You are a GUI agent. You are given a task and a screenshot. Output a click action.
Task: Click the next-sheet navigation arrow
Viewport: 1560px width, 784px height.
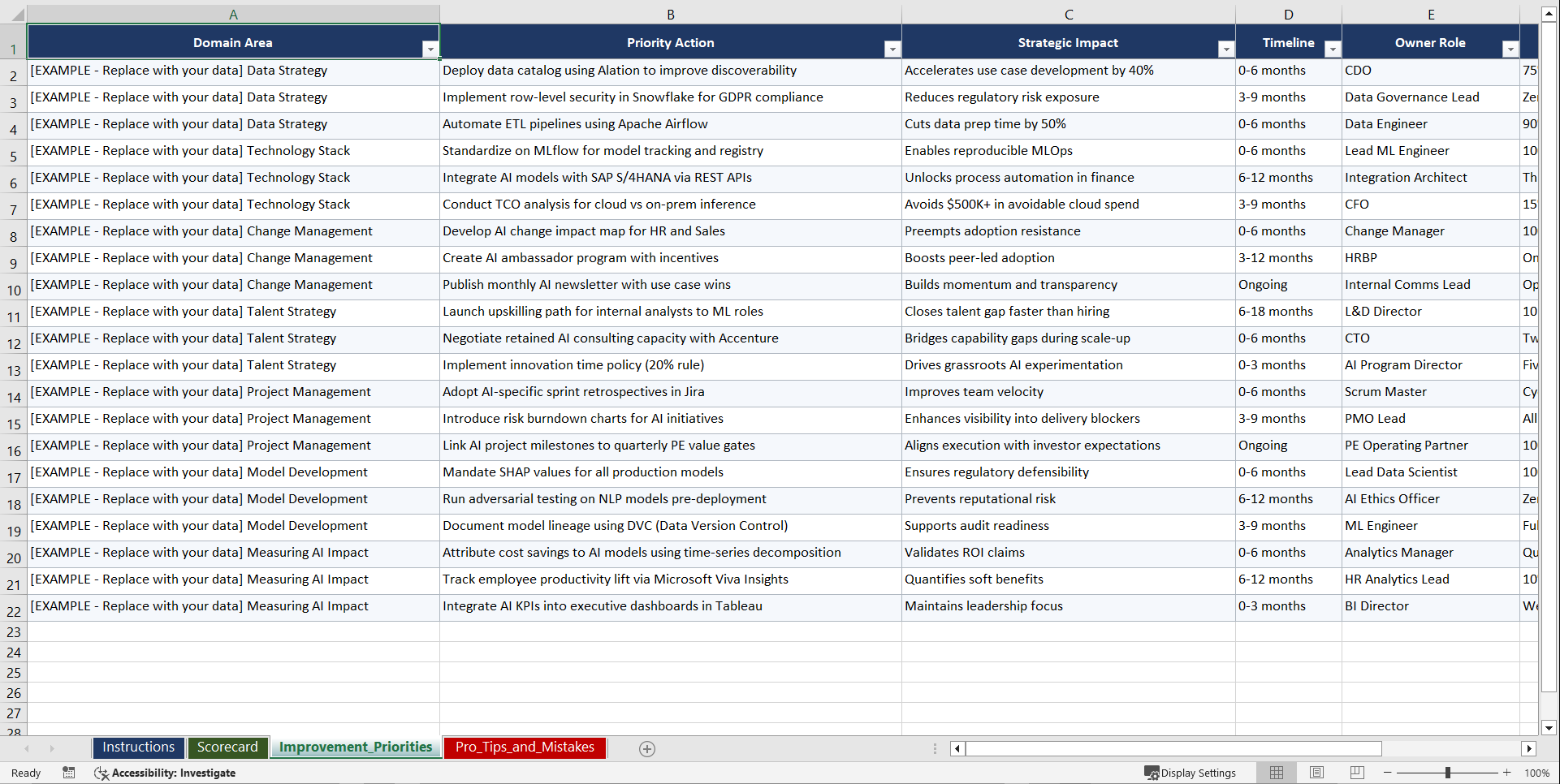pos(52,748)
